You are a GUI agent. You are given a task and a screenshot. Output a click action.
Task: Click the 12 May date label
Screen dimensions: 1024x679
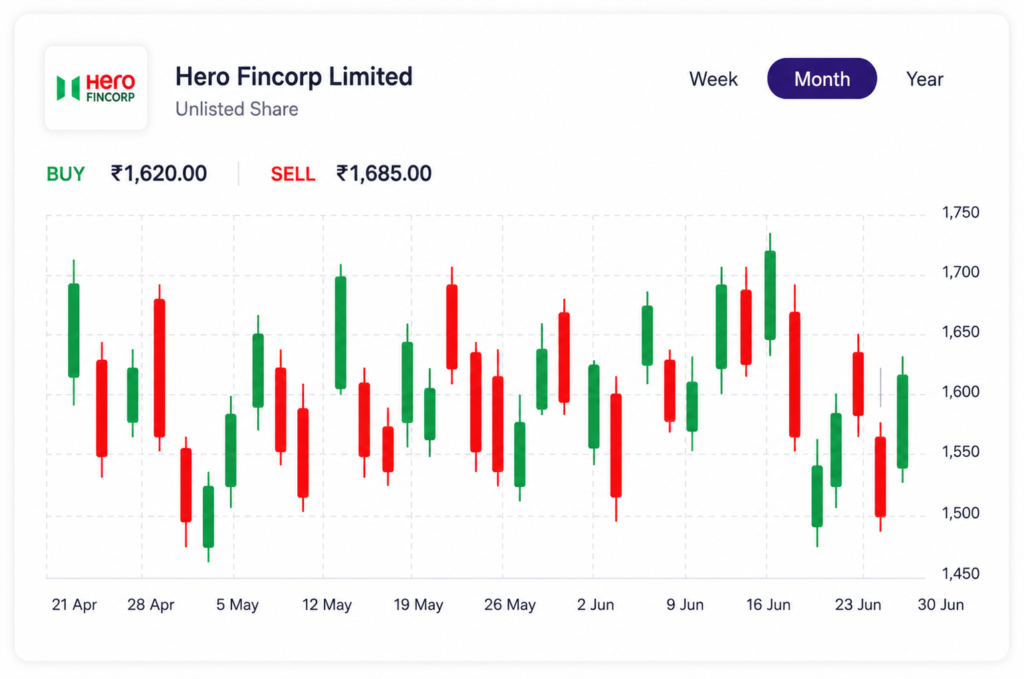(x=327, y=605)
